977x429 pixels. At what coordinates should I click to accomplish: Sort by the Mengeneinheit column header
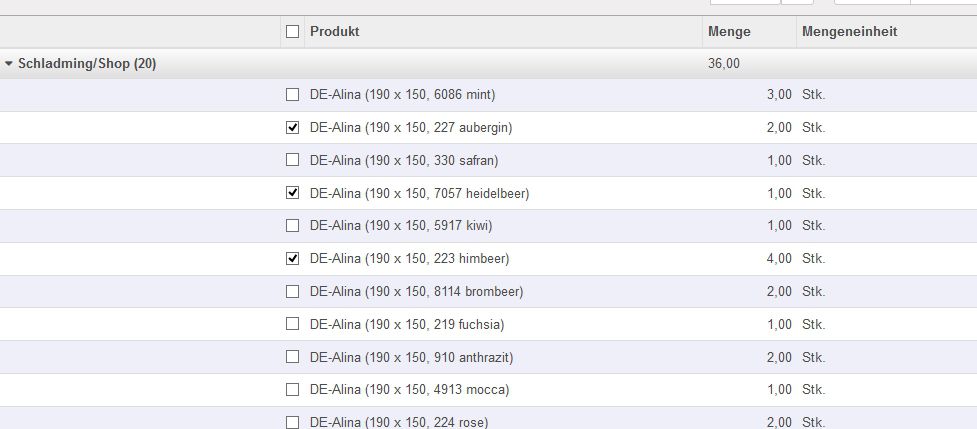pyautogui.click(x=849, y=32)
